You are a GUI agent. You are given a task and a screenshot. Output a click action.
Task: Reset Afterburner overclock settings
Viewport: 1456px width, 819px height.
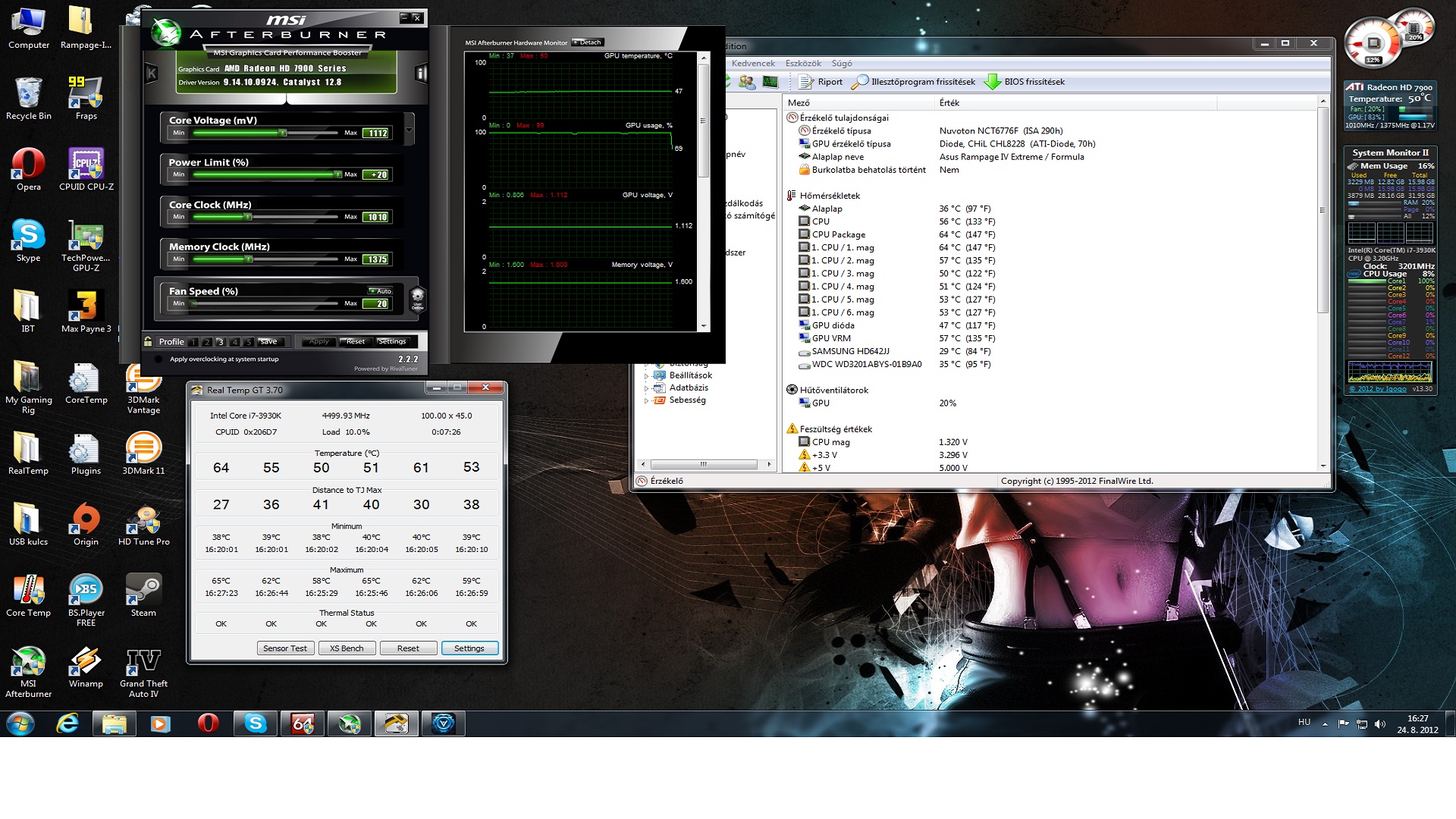(x=355, y=342)
